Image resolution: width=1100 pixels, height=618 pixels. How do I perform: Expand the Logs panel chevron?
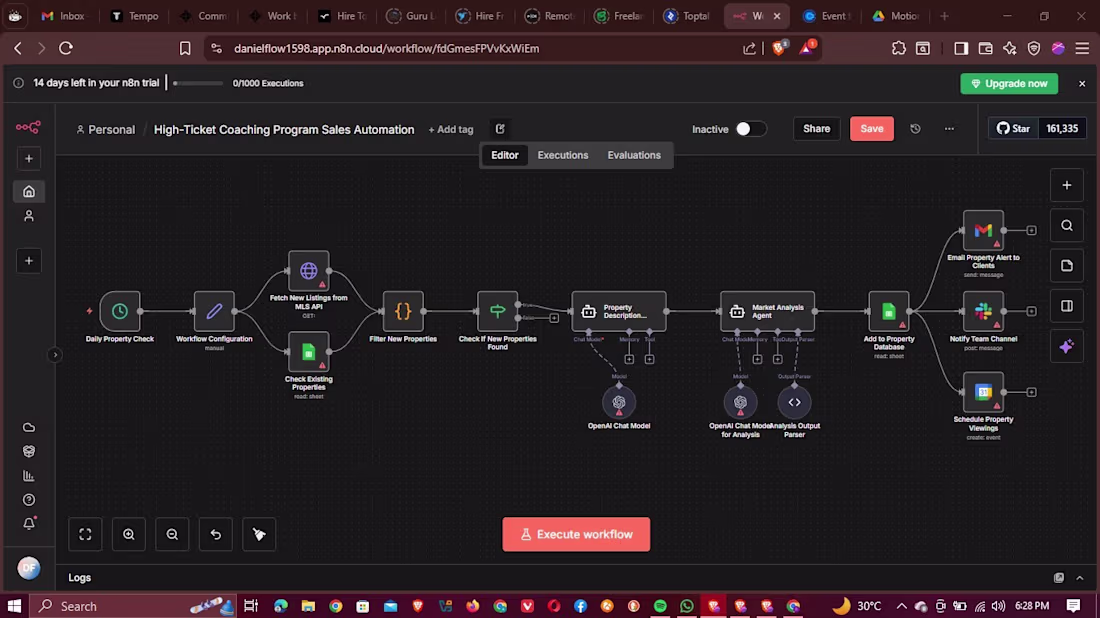(x=1080, y=578)
